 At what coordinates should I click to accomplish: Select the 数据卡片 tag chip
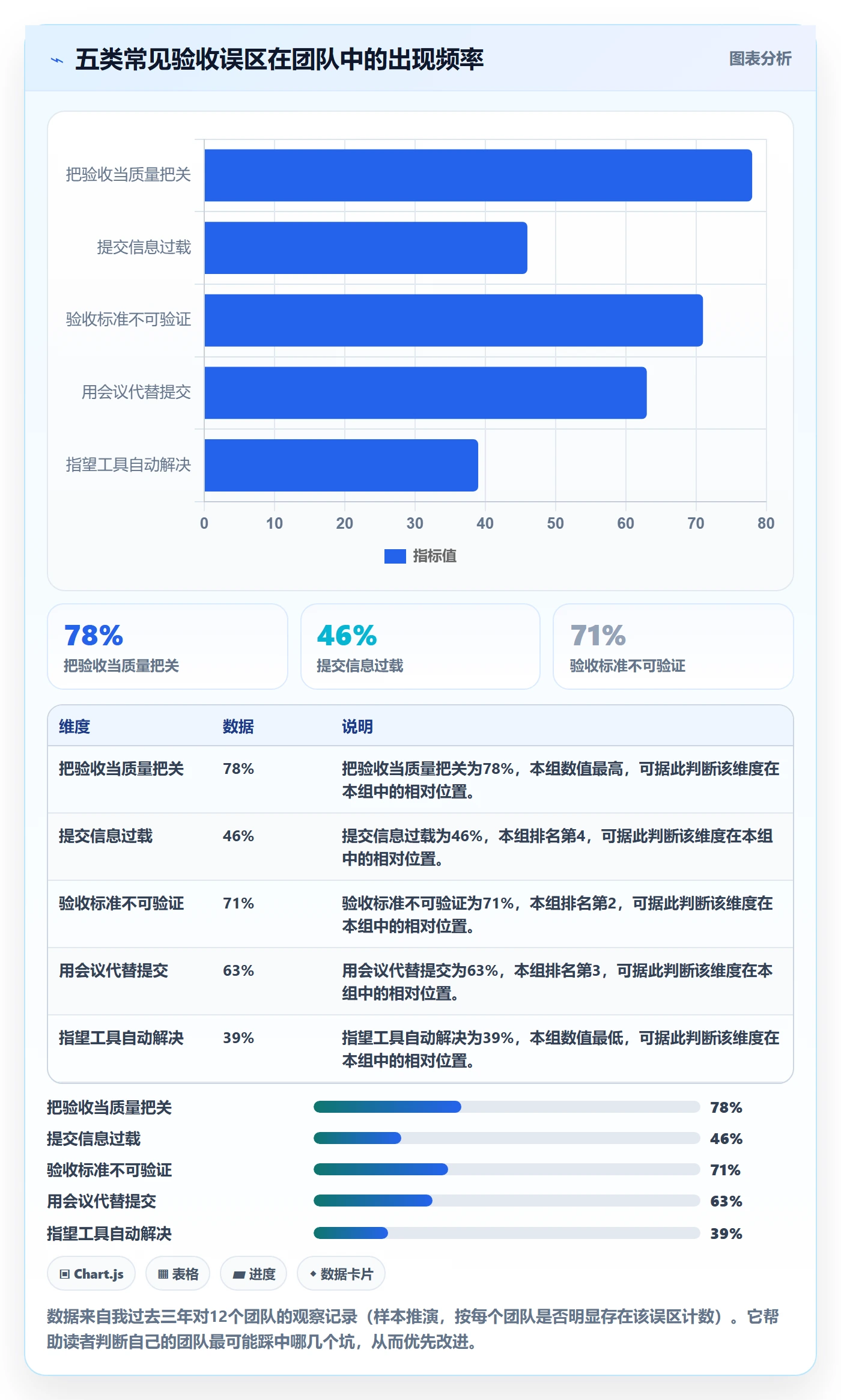[341, 1274]
